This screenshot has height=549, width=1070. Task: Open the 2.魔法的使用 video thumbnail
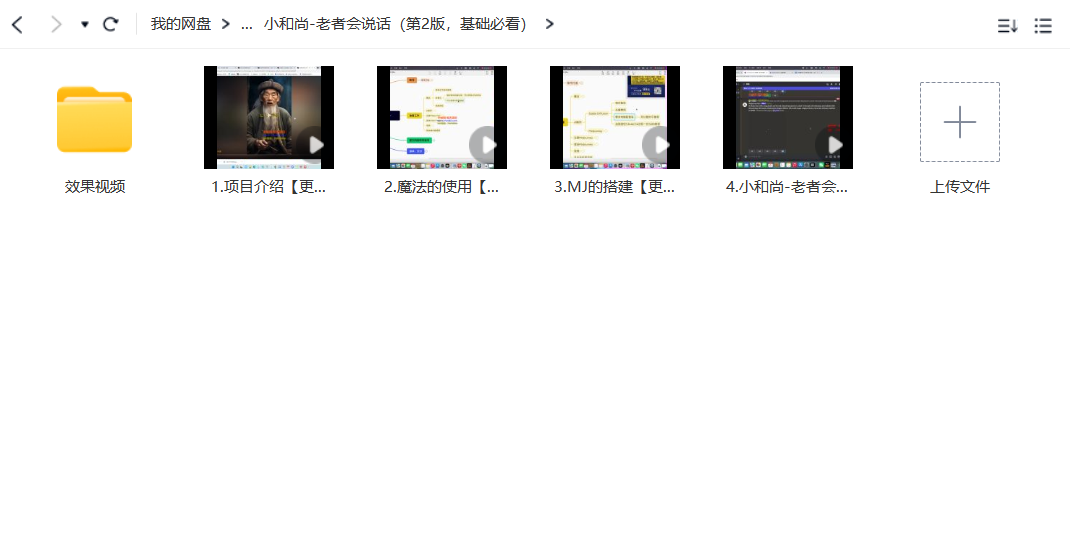point(442,117)
